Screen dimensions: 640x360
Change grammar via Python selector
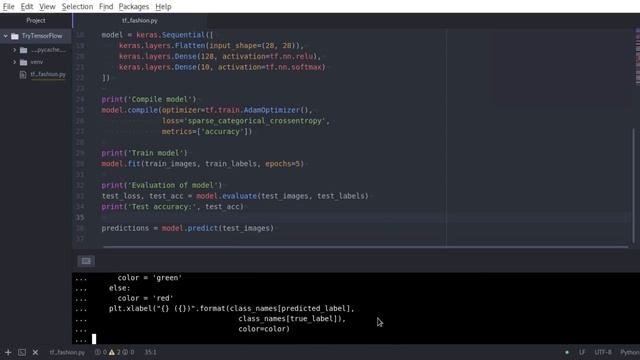(x=630, y=352)
